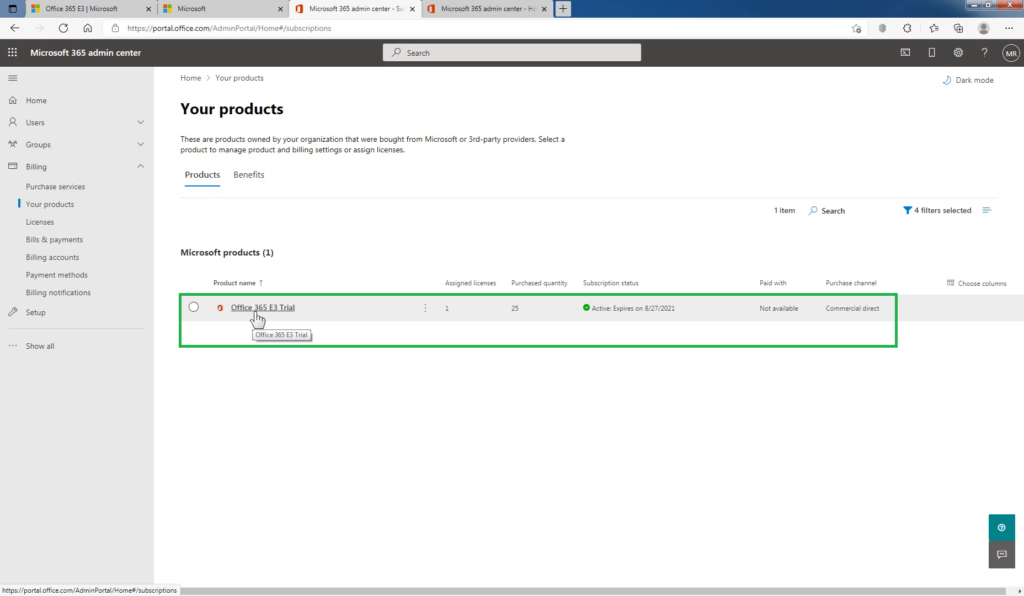The height and width of the screenshot is (596, 1024).
Task: Open Settings gear in header
Action: tap(958, 52)
